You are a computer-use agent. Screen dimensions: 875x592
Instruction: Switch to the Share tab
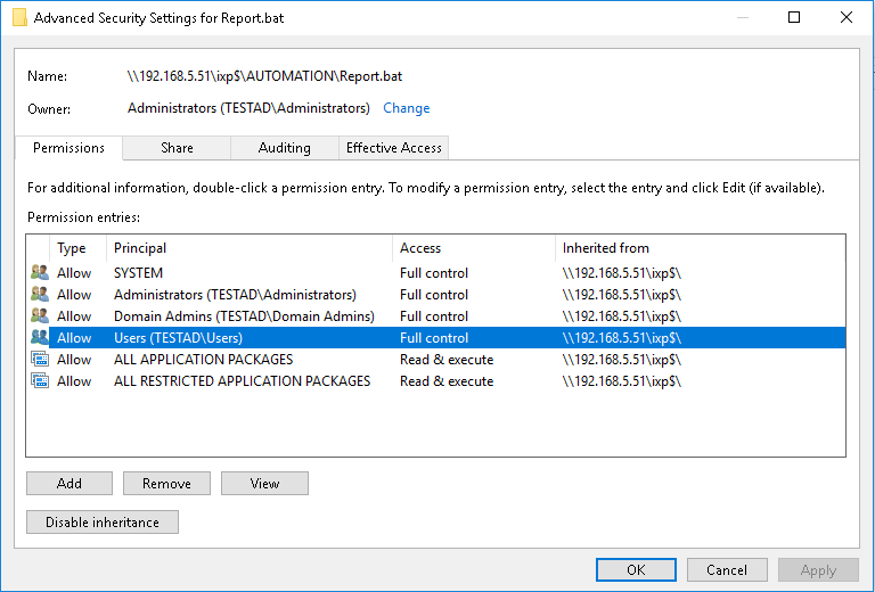pyautogui.click(x=176, y=147)
